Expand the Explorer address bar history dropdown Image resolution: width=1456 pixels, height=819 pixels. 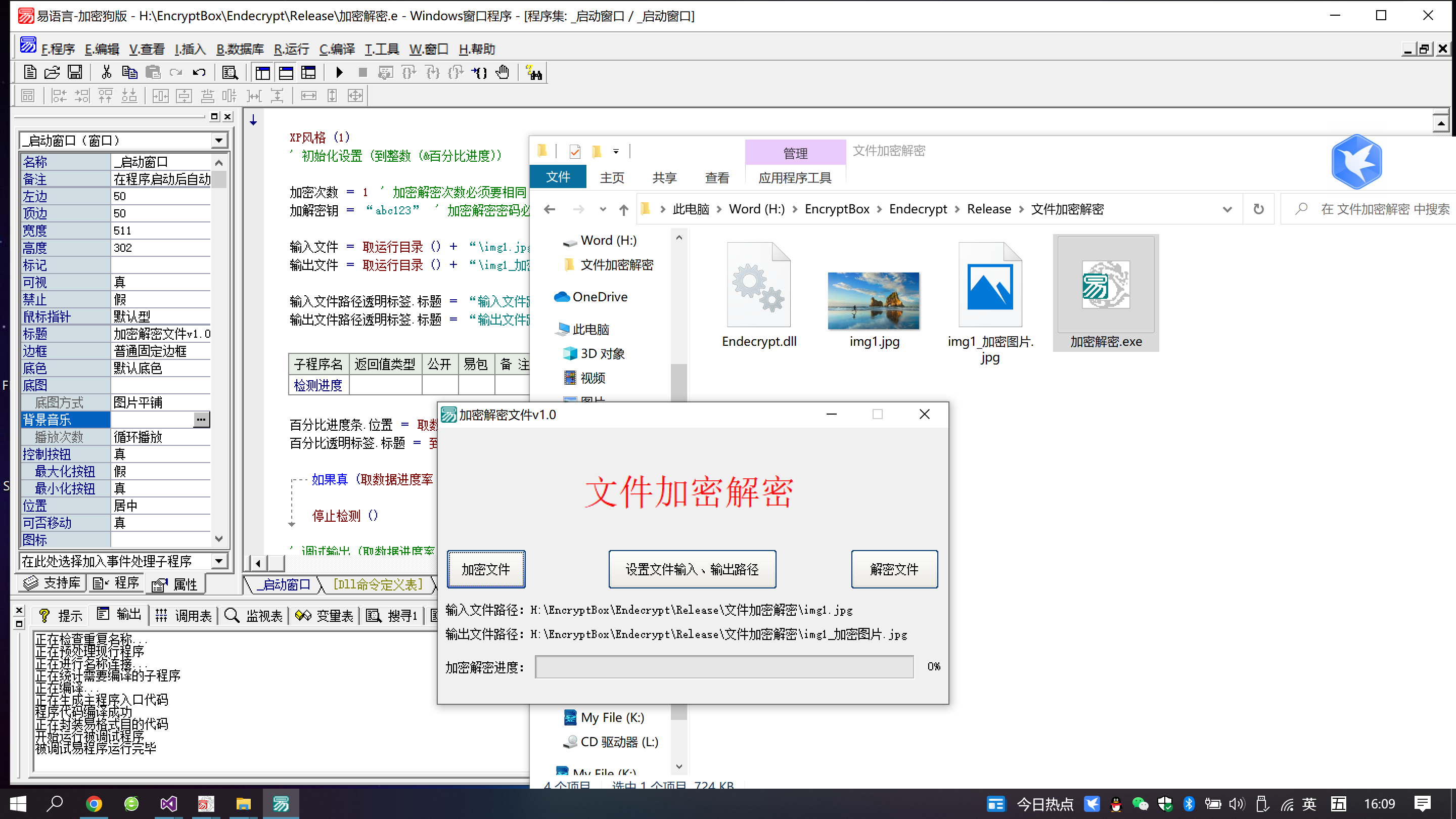click(x=1226, y=210)
